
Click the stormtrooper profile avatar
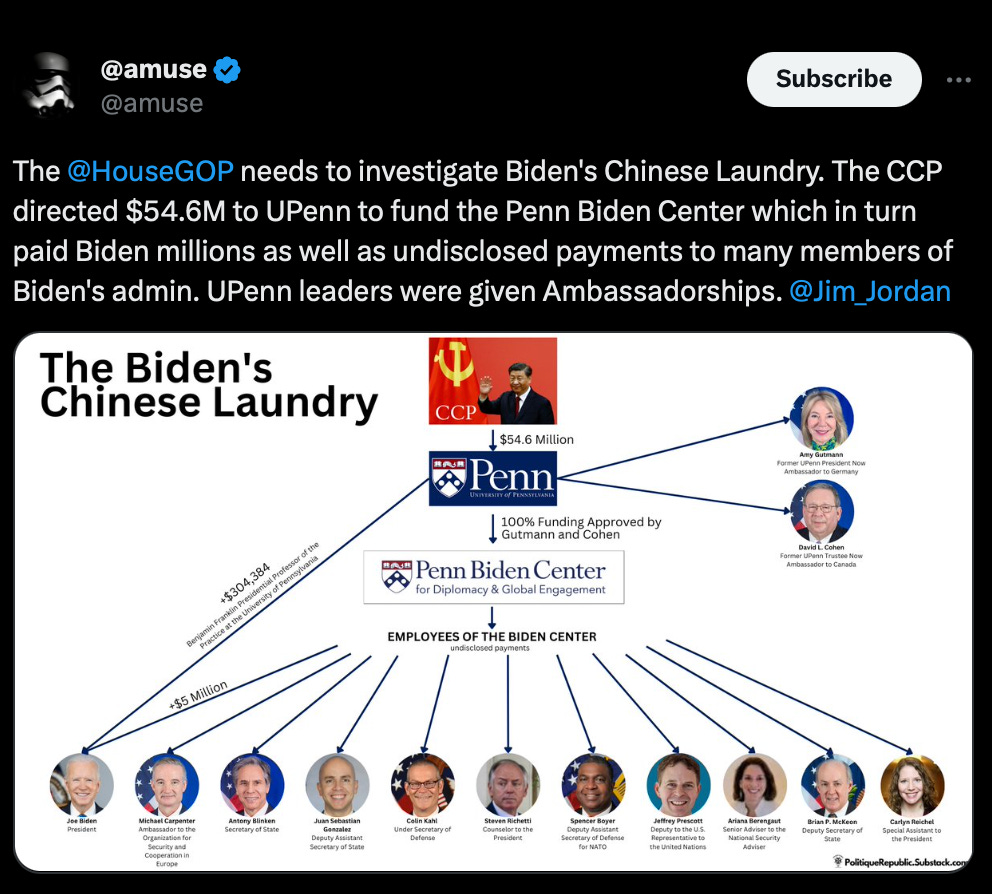(48, 85)
